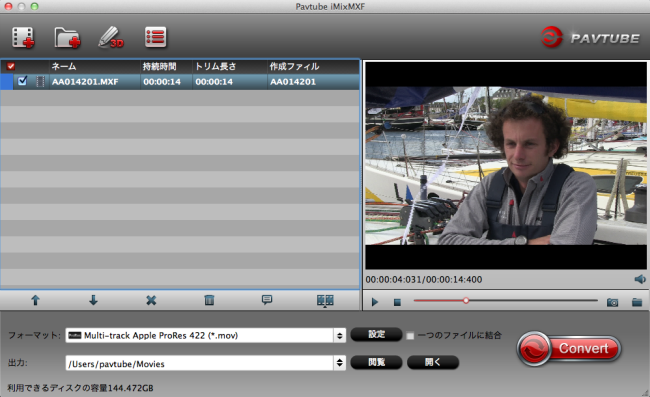The image size is (650, 397).
Task: Click the Pavtube logo
Action: pos(590,38)
